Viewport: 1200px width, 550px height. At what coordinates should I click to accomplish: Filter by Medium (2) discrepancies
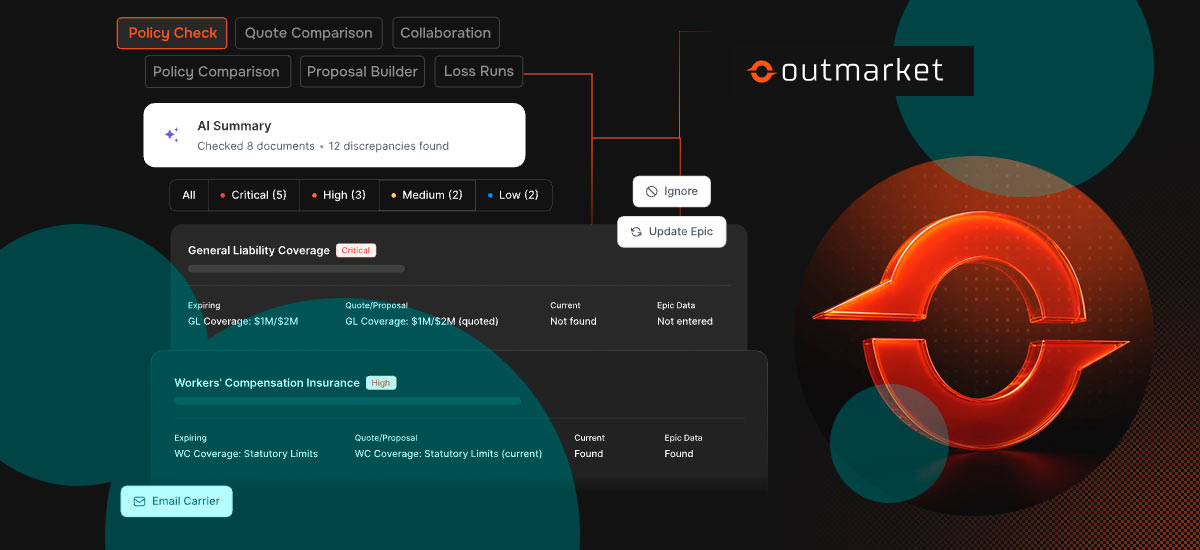coord(427,195)
